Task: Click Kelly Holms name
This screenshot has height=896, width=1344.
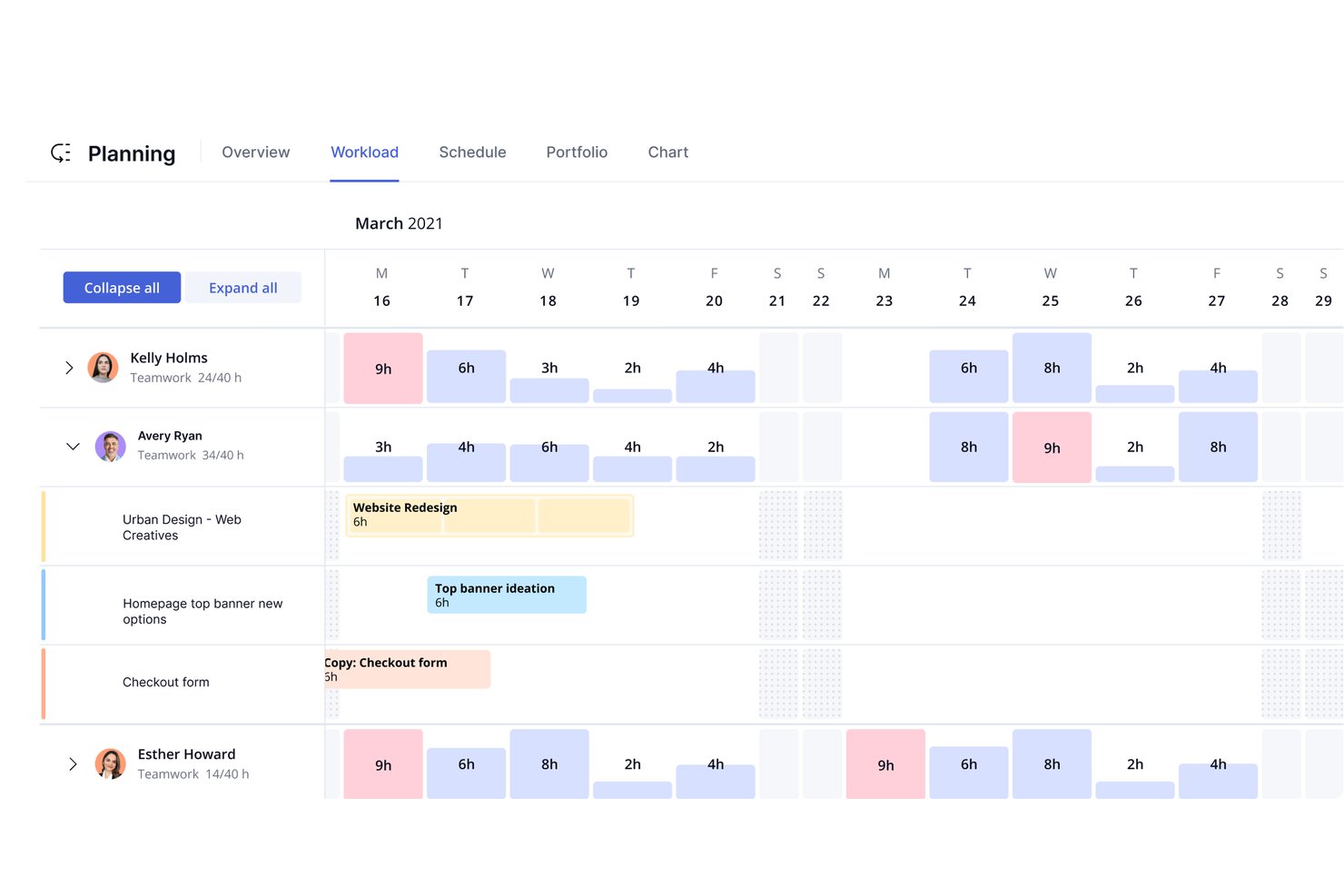Action: (169, 358)
